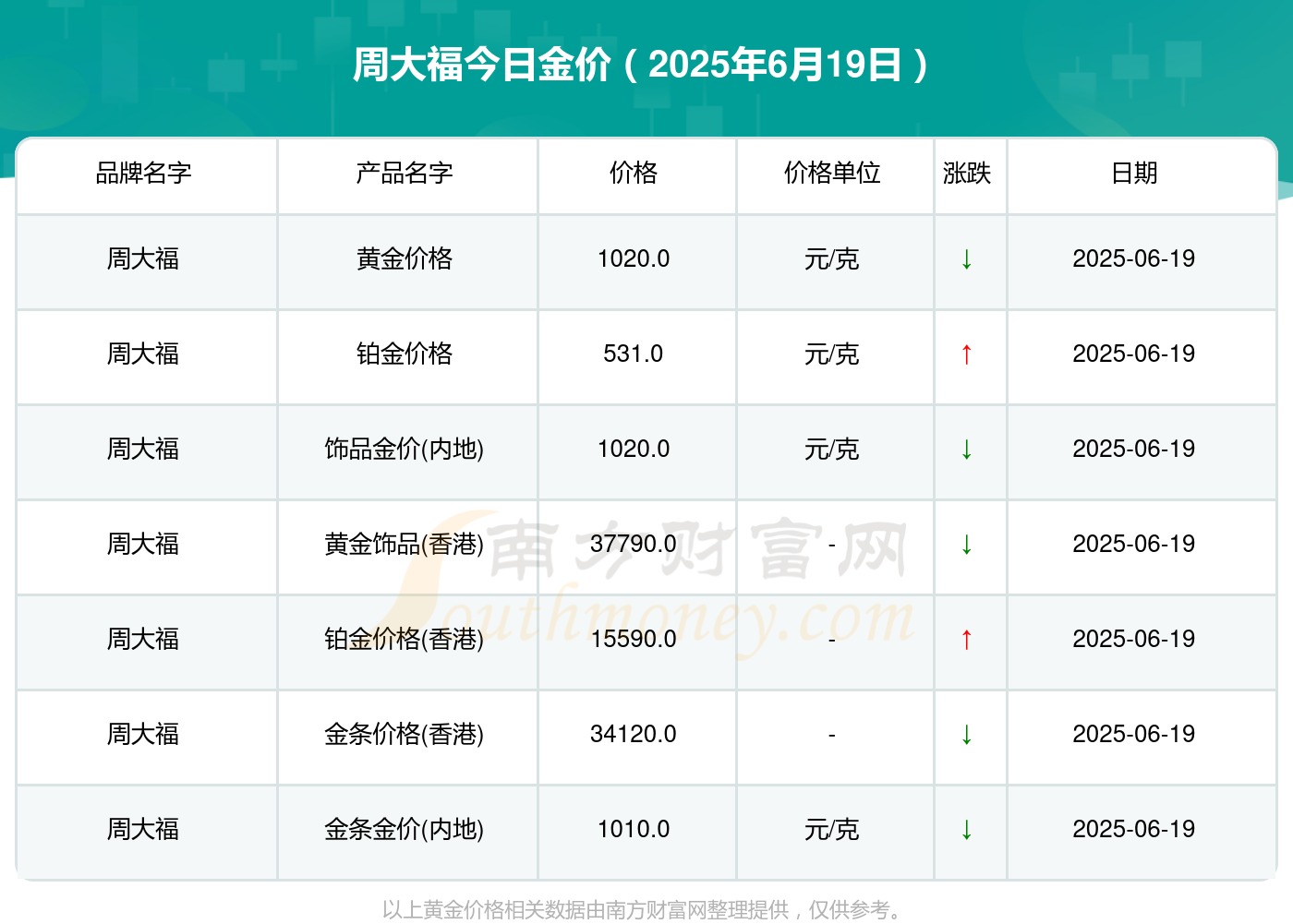Screen dimensions: 1293x924
Task: Click 周大福 brand in 铂金价格(香港) row
Action: 143,639
